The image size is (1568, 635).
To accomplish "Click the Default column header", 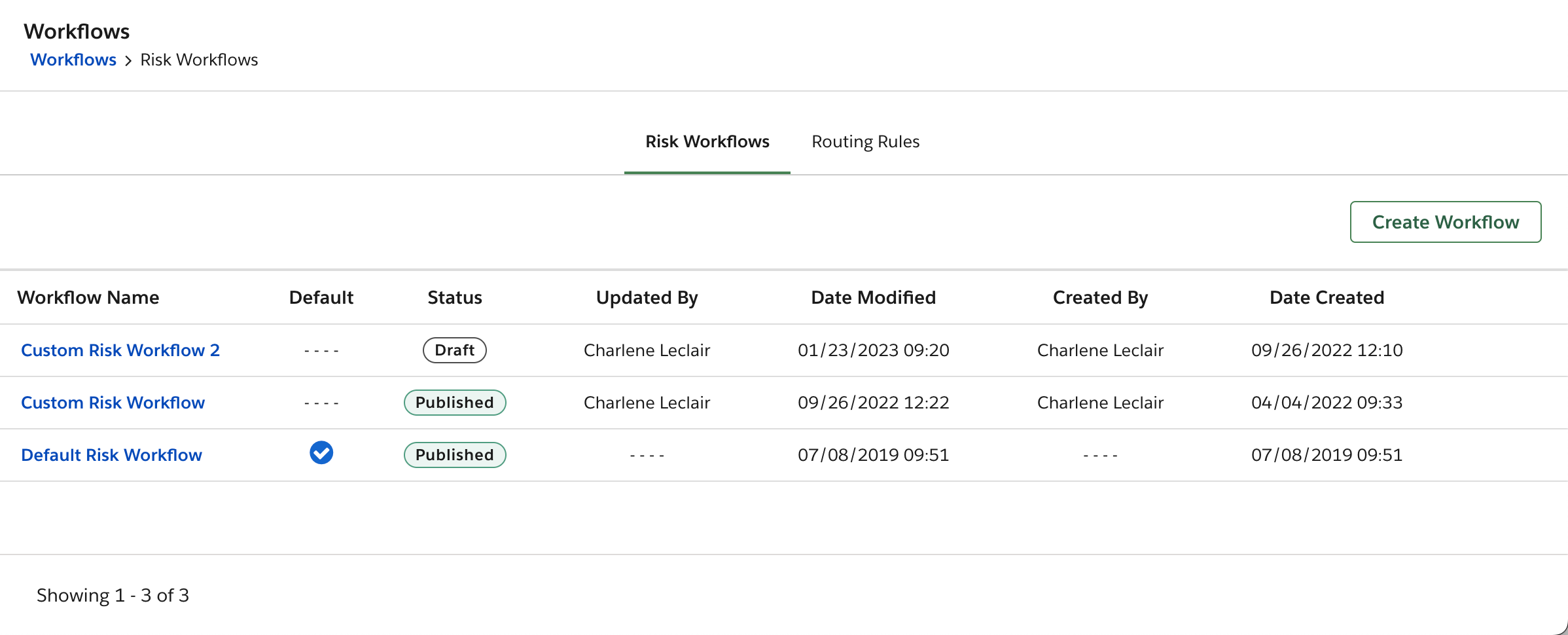I will 321,297.
